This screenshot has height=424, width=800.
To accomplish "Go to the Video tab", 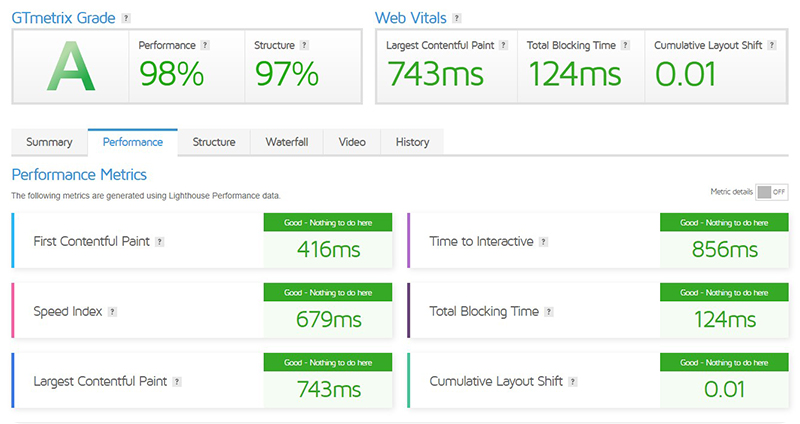I will click(352, 142).
